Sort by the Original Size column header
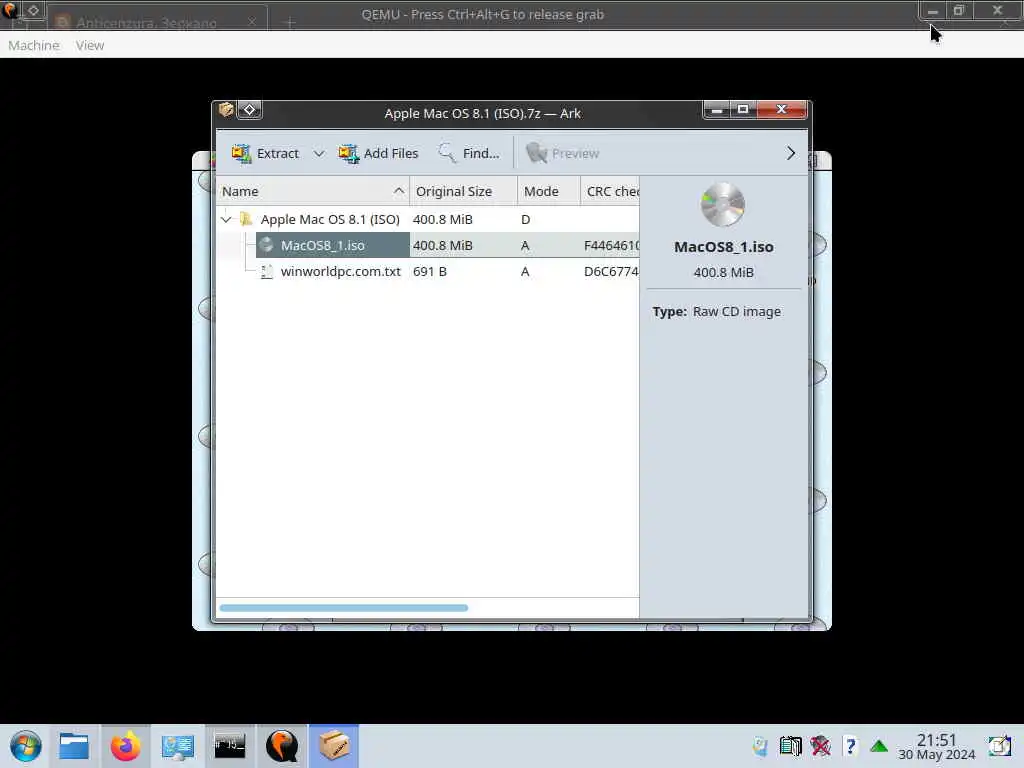This screenshot has width=1024, height=768. tap(463, 191)
